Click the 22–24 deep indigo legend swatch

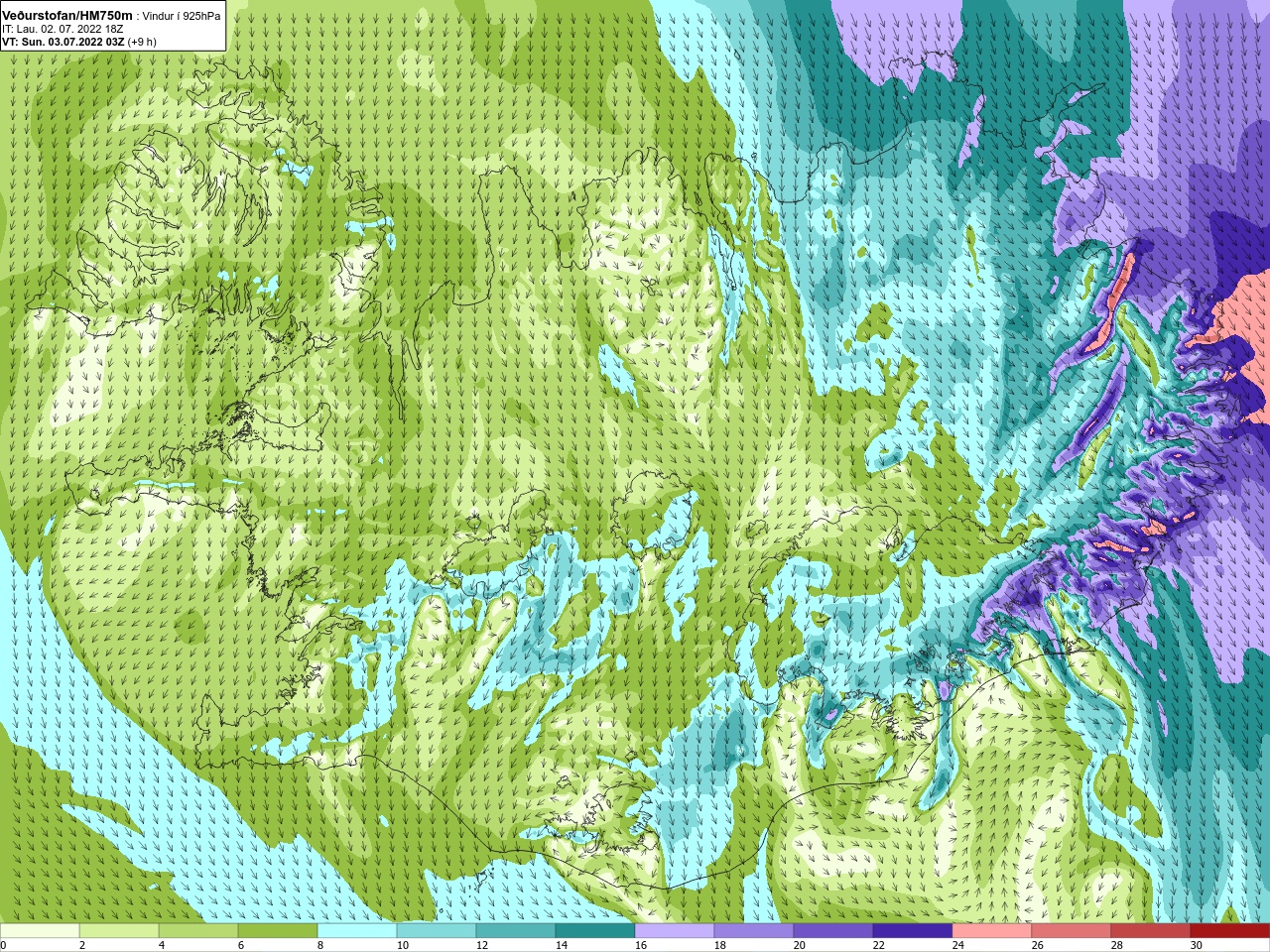(x=913, y=930)
